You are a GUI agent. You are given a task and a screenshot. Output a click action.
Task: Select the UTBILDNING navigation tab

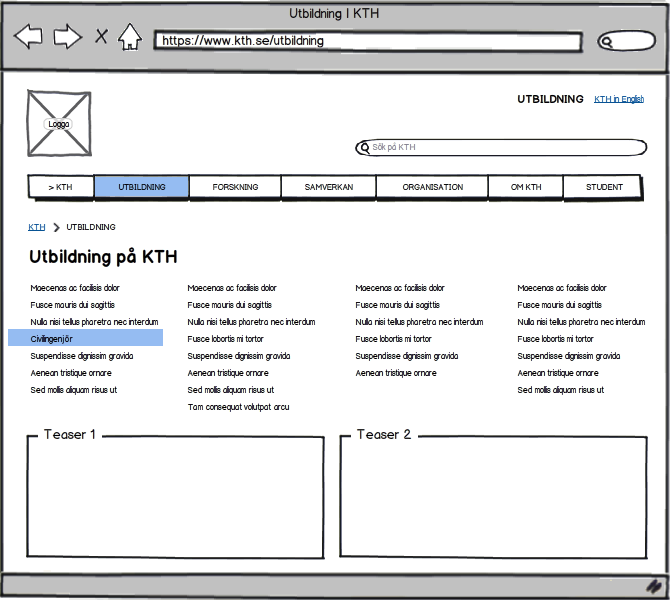141,187
